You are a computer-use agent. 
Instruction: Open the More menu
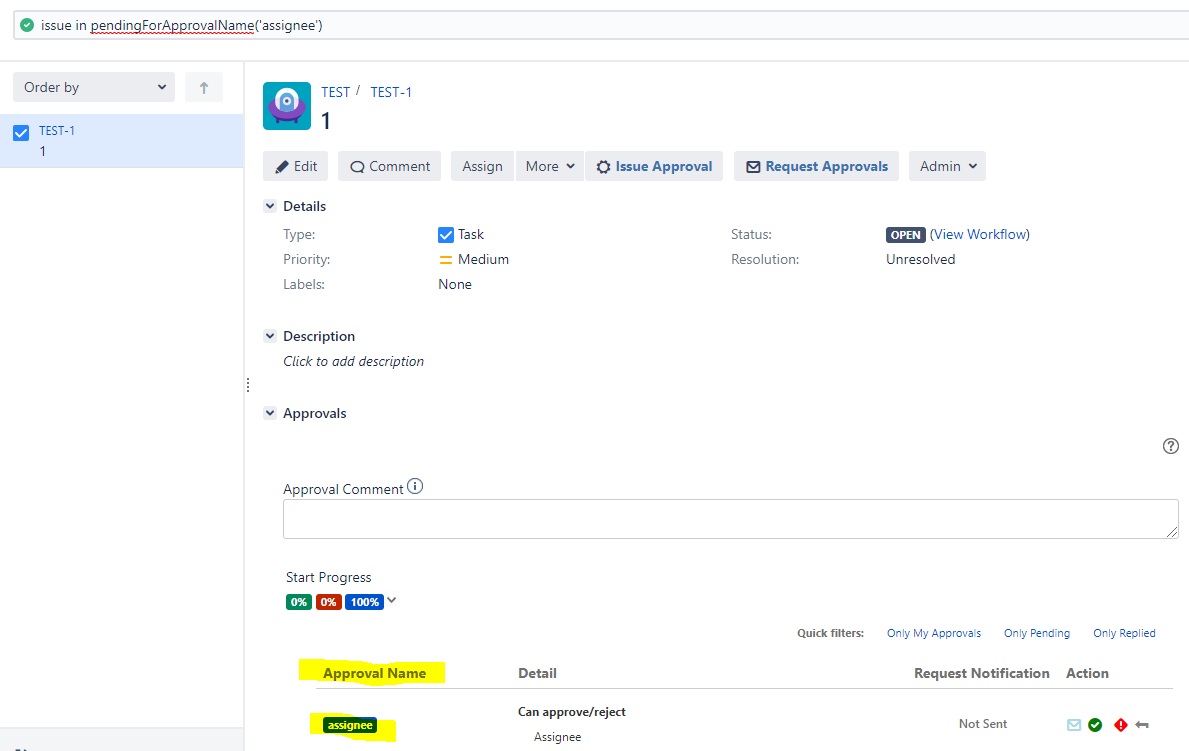coord(550,166)
